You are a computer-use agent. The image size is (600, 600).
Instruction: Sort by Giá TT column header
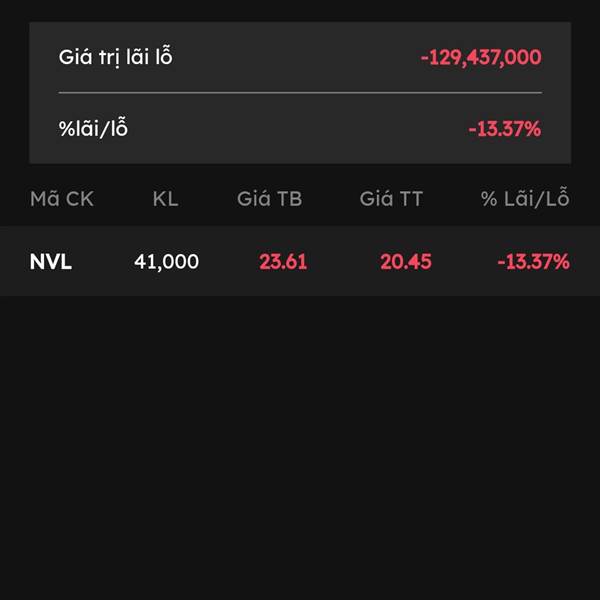click(x=391, y=199)
